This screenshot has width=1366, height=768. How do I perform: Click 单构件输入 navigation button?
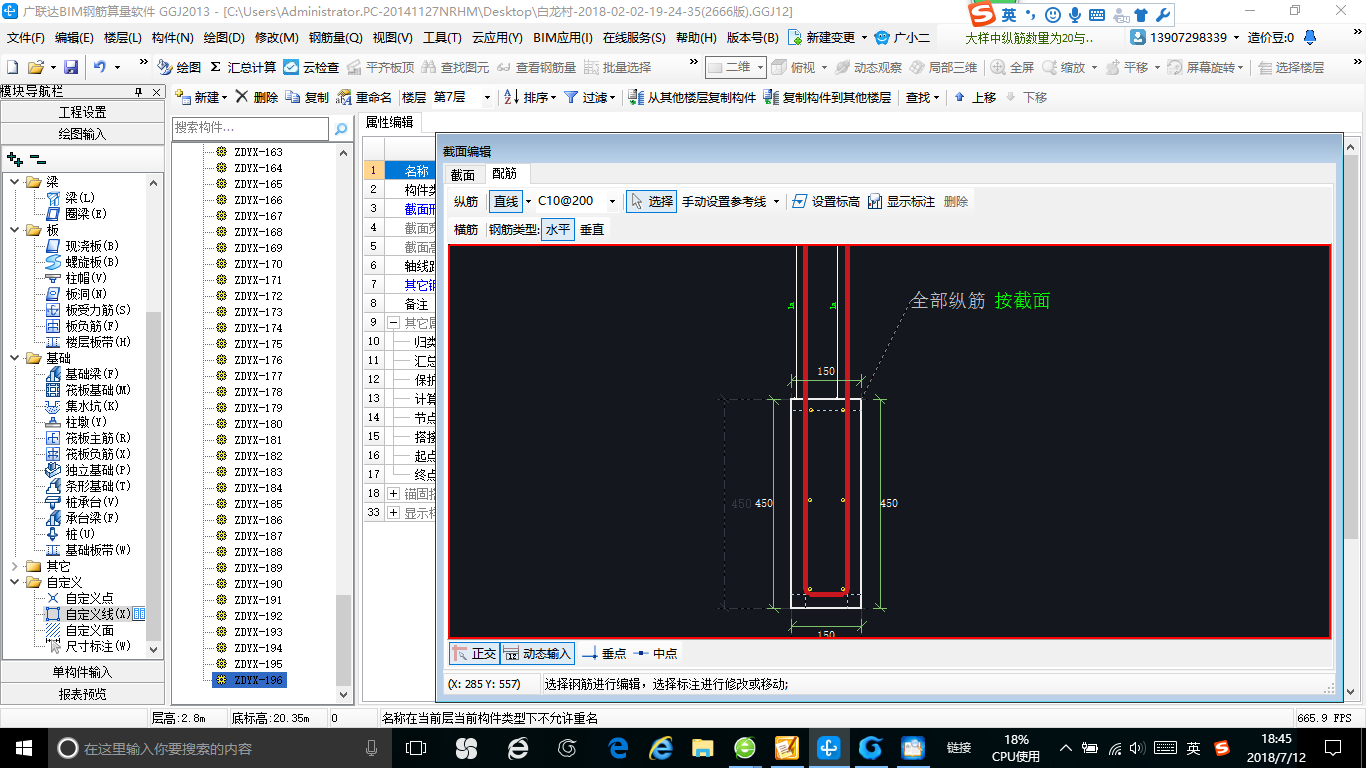click(82, 672)
